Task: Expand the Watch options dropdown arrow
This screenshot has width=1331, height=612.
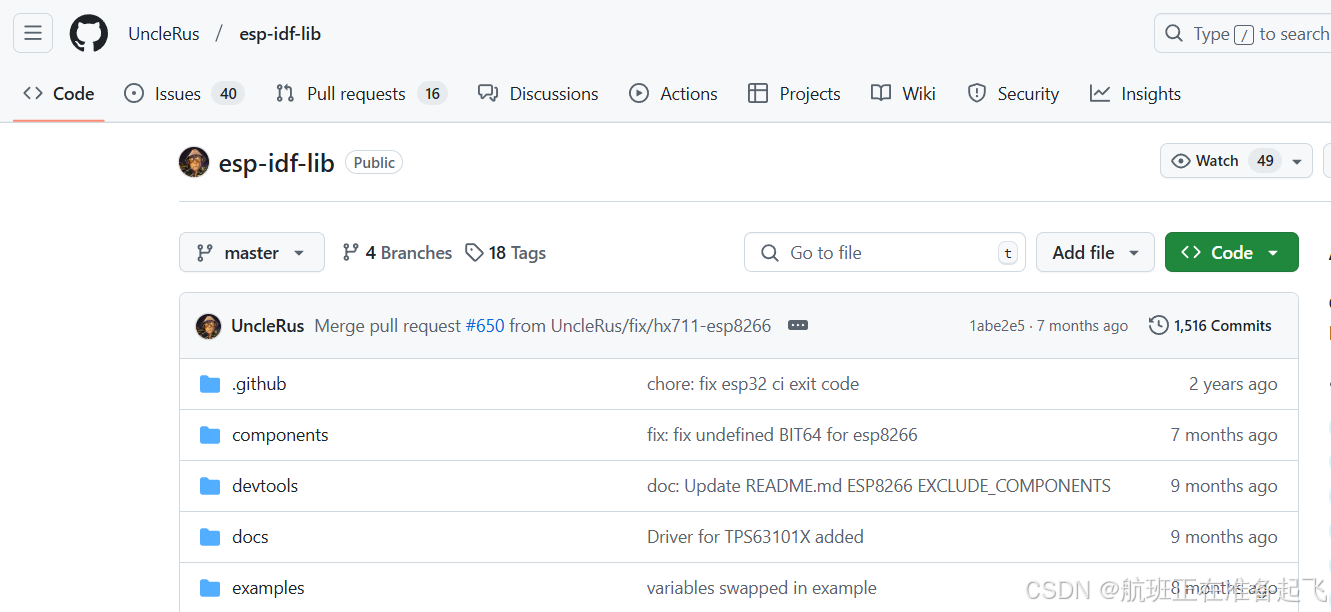Action: coord(1297,161)
